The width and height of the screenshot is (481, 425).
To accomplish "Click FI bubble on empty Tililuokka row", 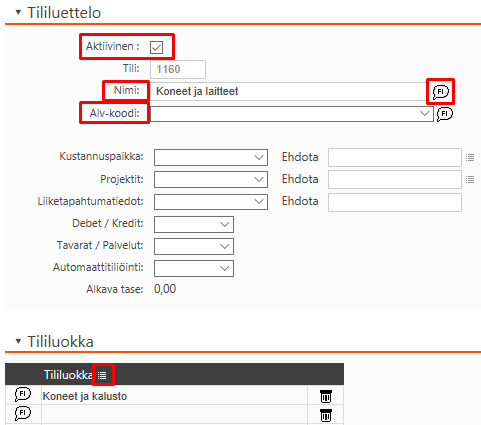I will click(x=23, y=414).
